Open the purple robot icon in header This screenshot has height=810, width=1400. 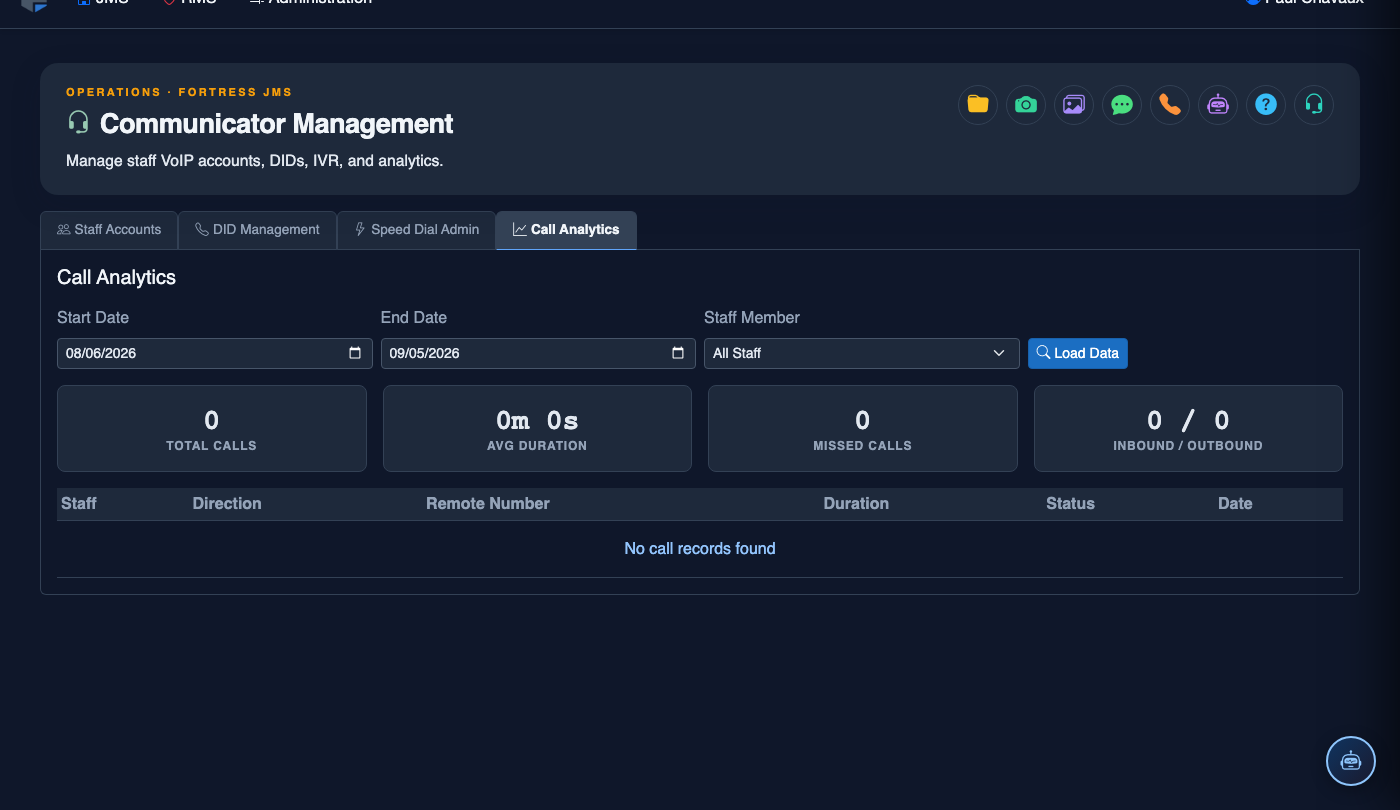pyautogui.click(x=1218, y=105)
